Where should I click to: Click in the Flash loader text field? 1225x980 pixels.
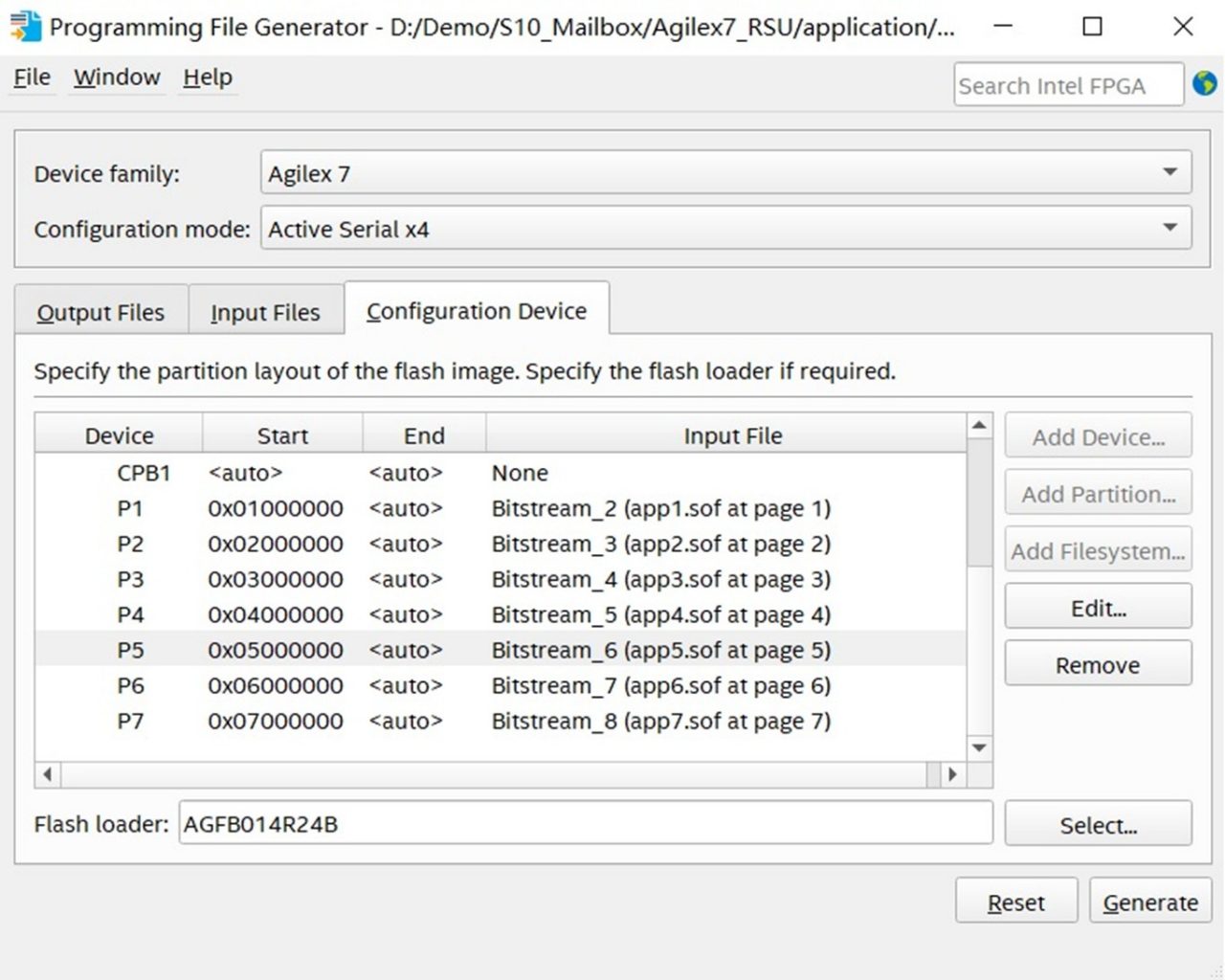click(584, 824)
